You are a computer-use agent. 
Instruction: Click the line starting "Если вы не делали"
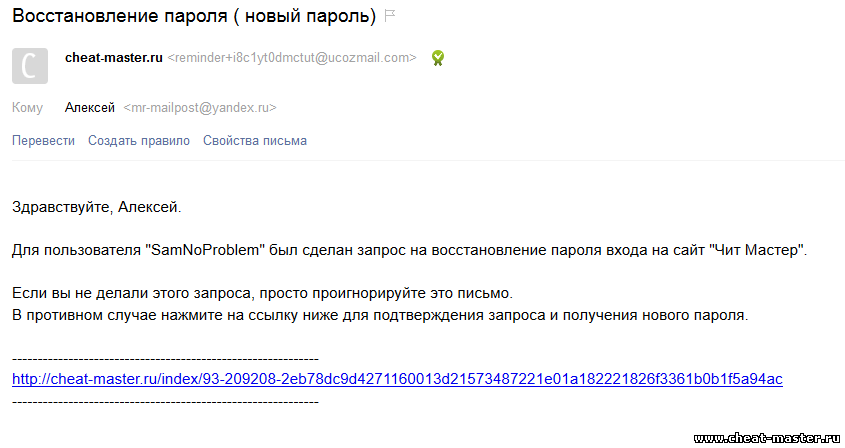pyautogui.click(x=262, y=294)
